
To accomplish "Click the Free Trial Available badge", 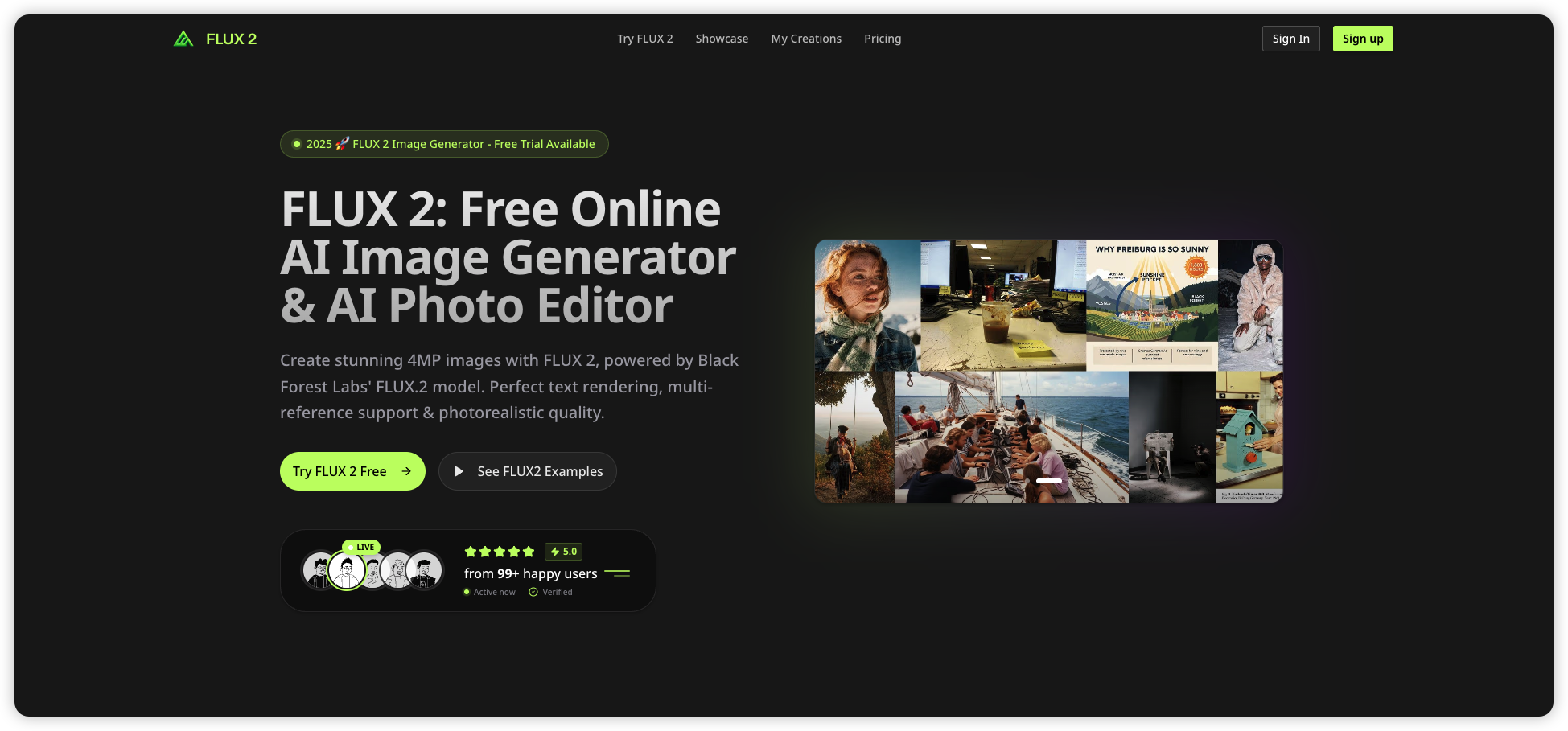I will (443, 144).
